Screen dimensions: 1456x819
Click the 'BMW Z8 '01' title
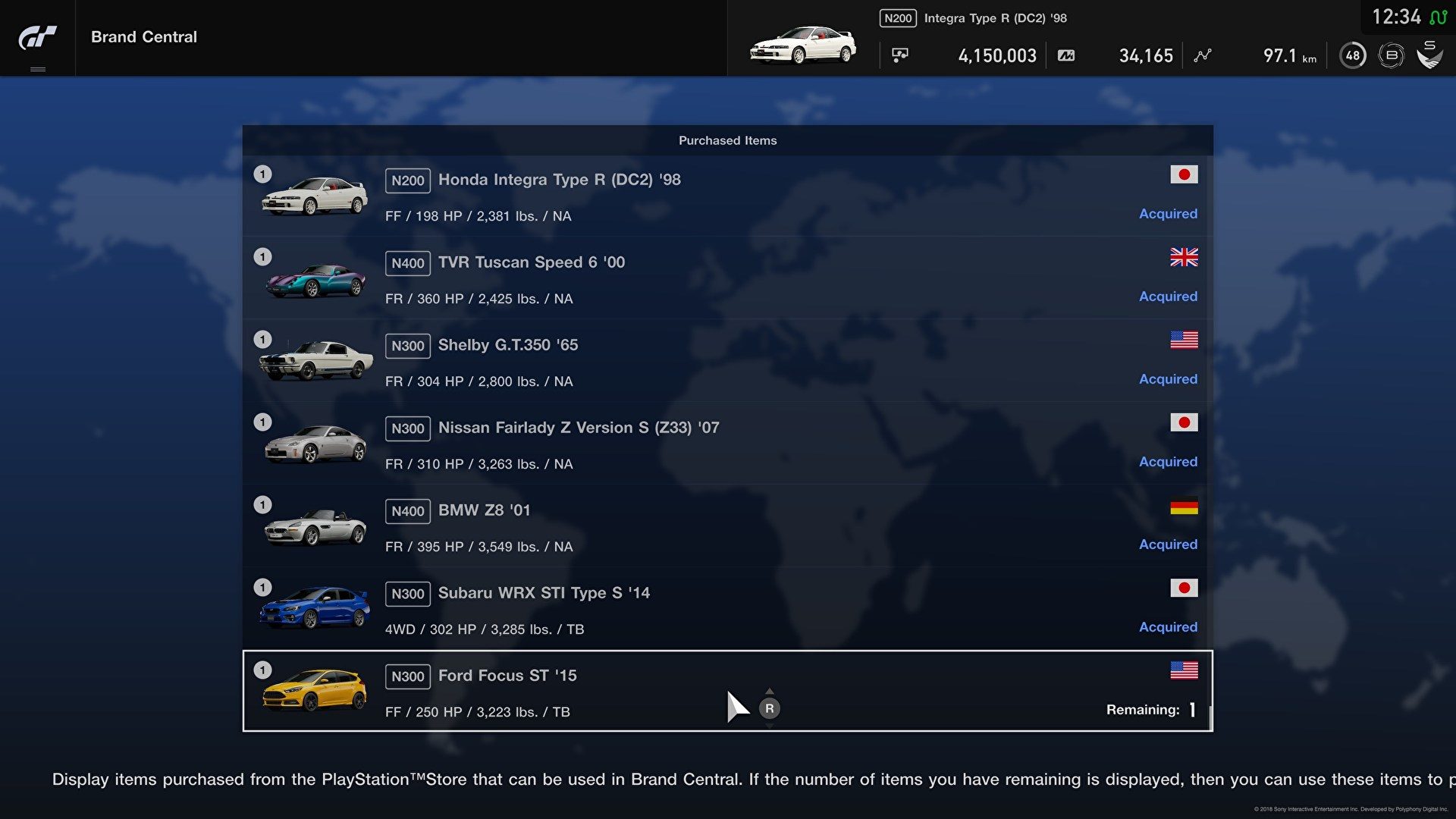[x=485, y=510]
